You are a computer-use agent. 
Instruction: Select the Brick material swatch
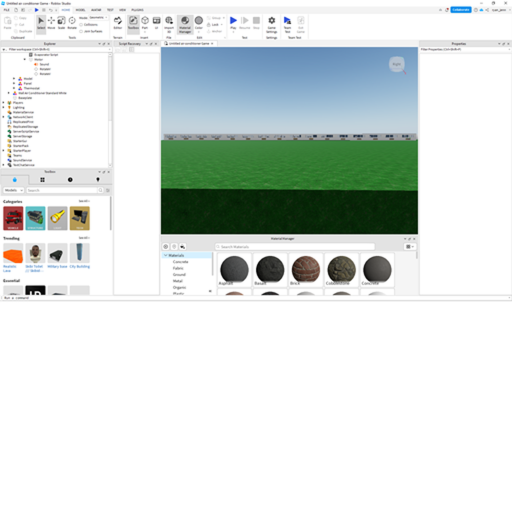306,270
